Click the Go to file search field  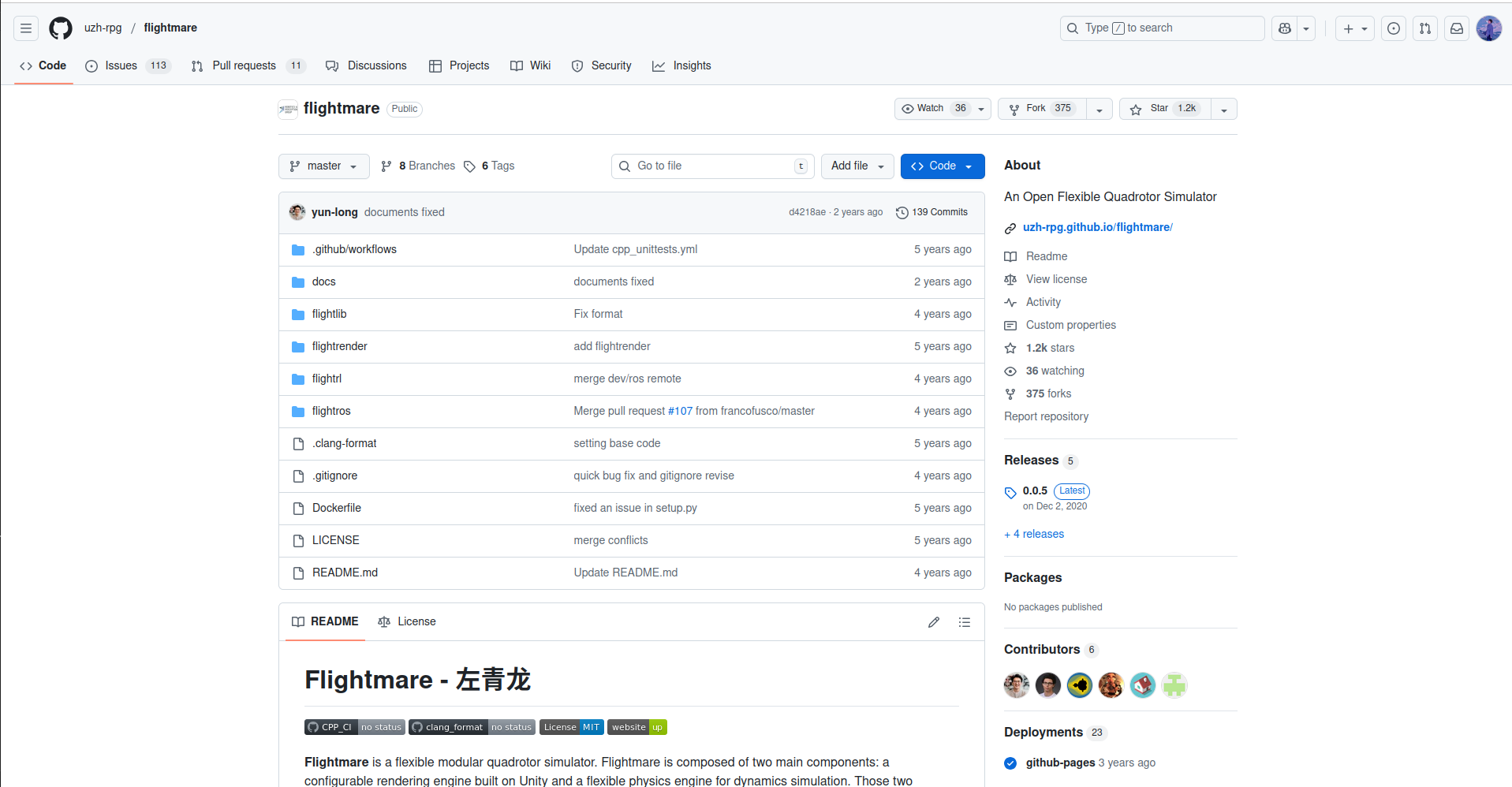tap(713, 166)
